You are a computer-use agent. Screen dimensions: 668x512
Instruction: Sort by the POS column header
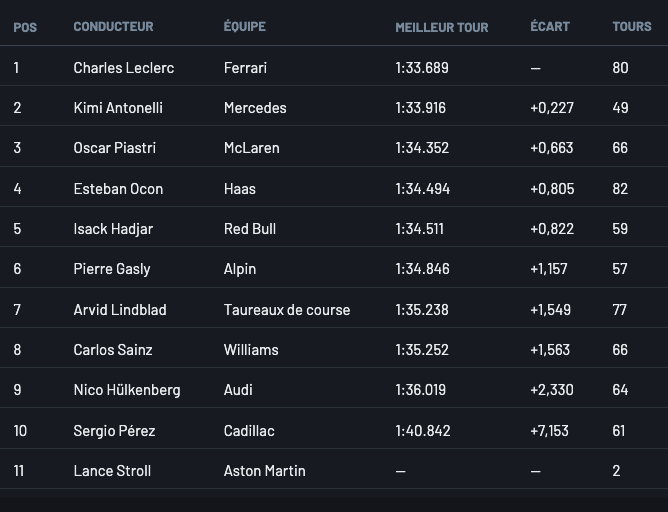point(25,27)
